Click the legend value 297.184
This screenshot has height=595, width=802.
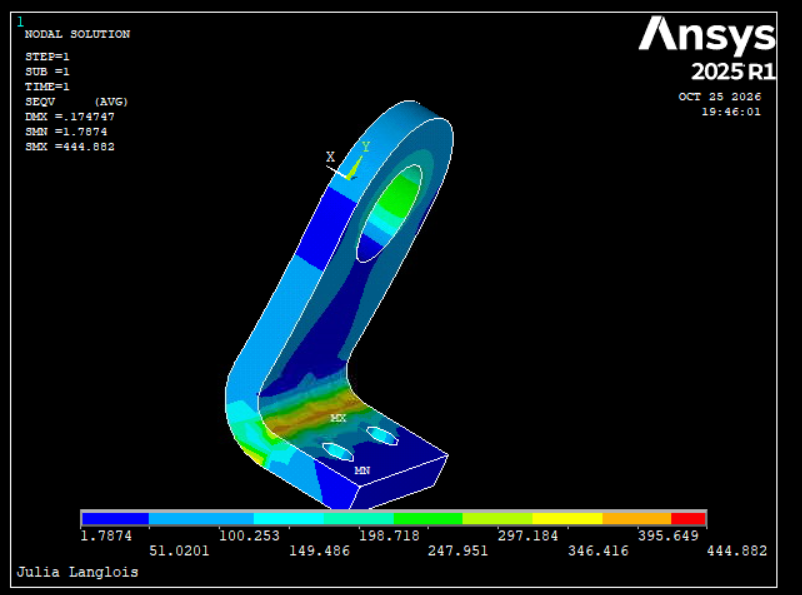coord(528,536)
